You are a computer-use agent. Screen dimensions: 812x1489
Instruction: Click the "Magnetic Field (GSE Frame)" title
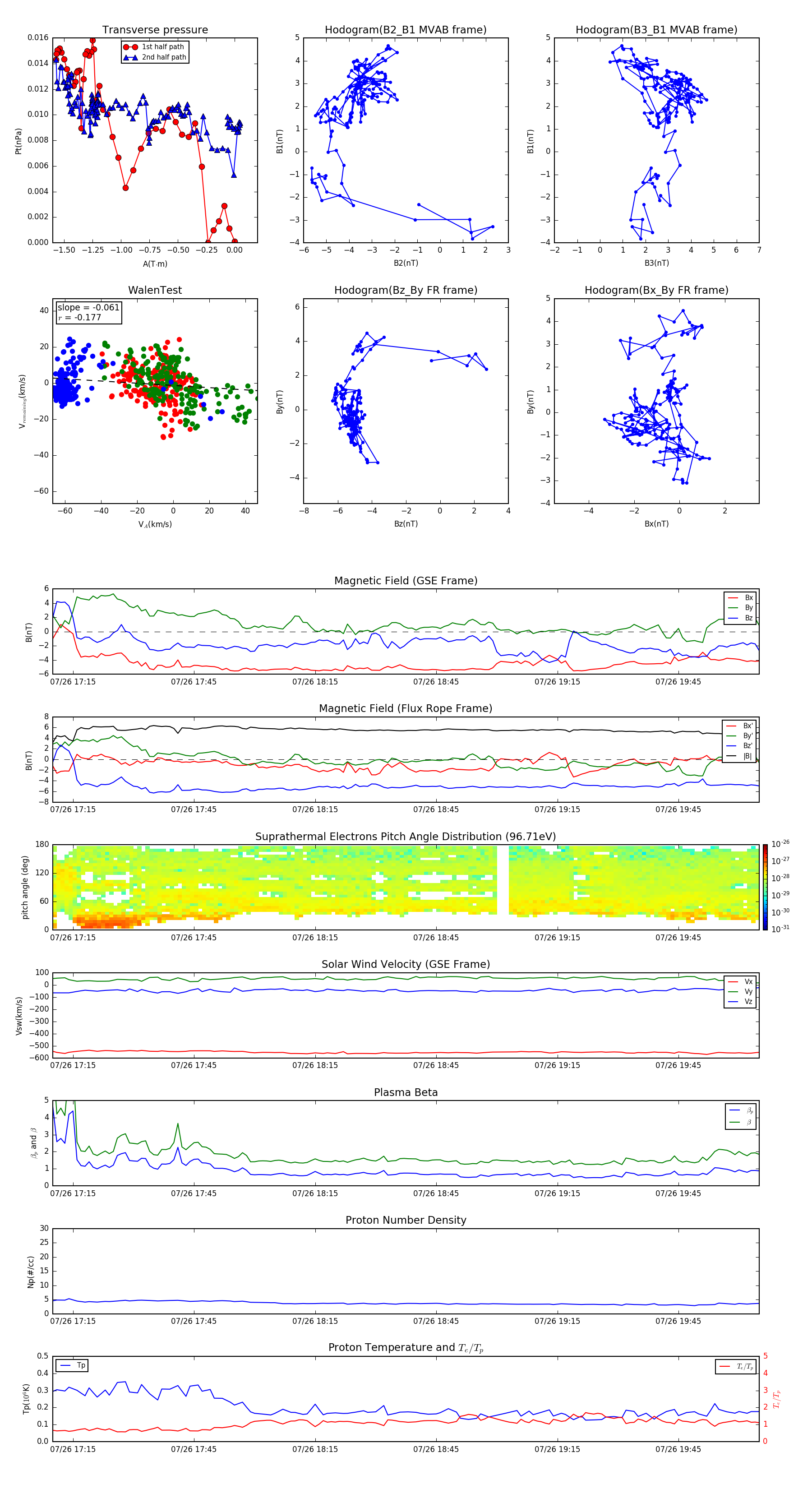[406, 581]
